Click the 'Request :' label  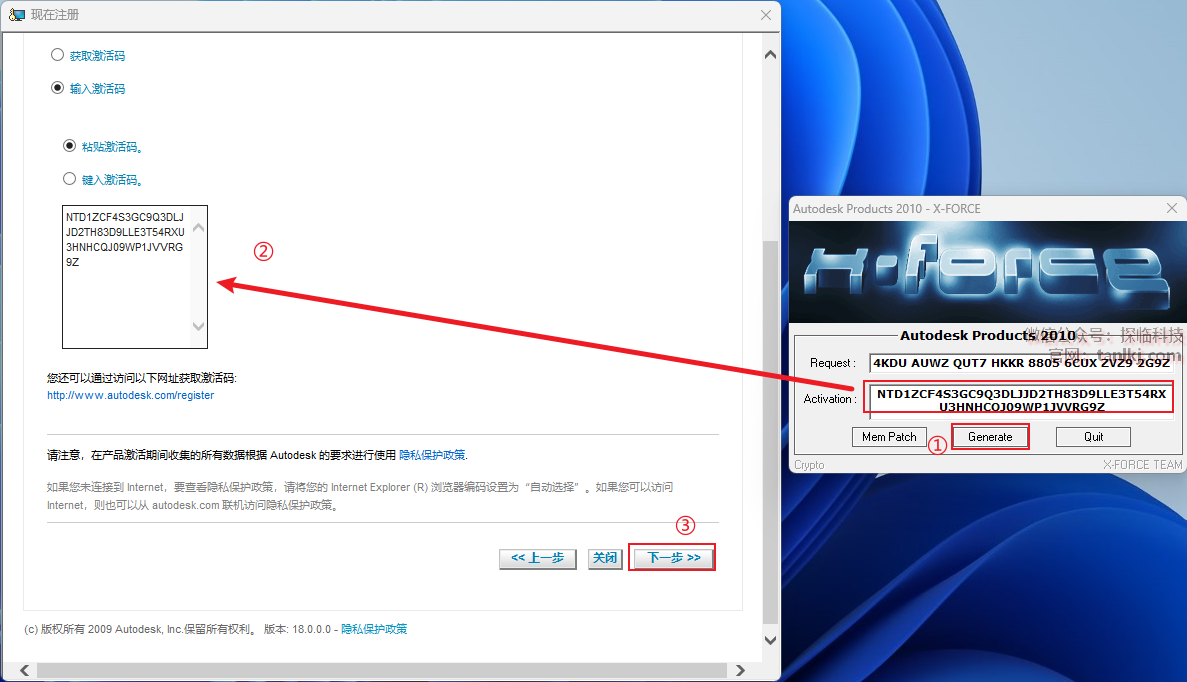click(x=833, y=363)
